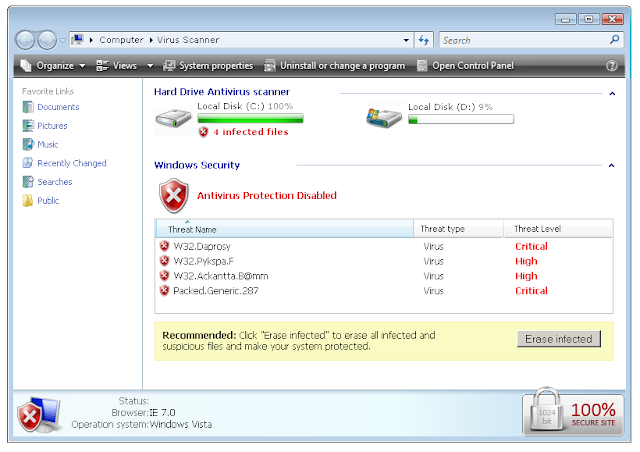Screen dimensions: 640x452
Task: Choose Open Control Panel in toolbar
Action: coord(465,66)
